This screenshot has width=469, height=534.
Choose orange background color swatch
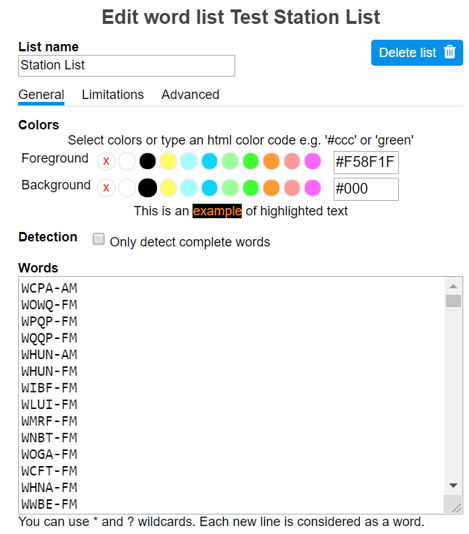coord(271,188)
